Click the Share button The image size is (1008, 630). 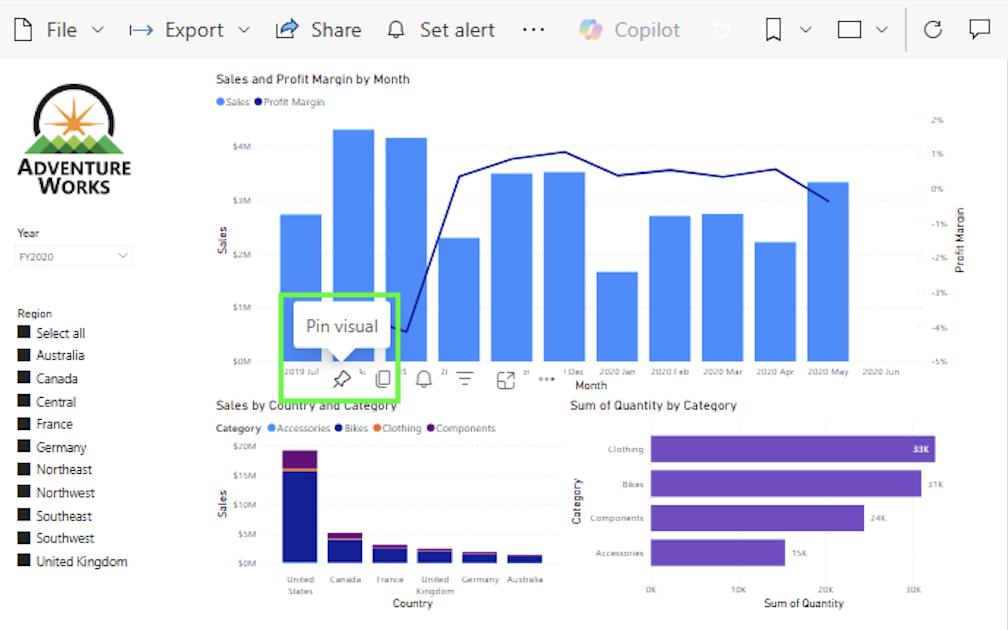tap(318, 30)
